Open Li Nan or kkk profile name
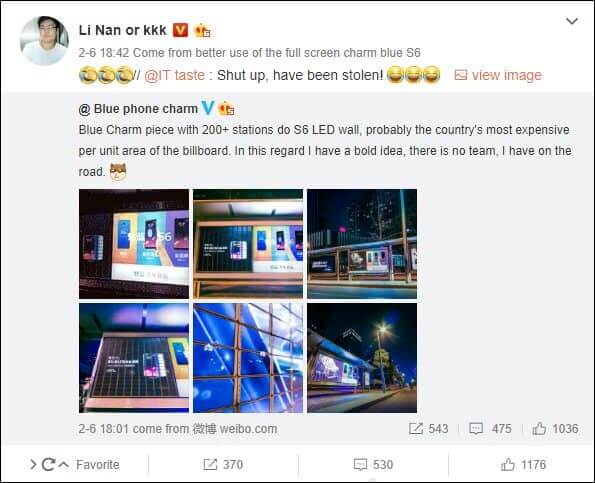Viewport: 595px width, 483px height. [123, 30]
